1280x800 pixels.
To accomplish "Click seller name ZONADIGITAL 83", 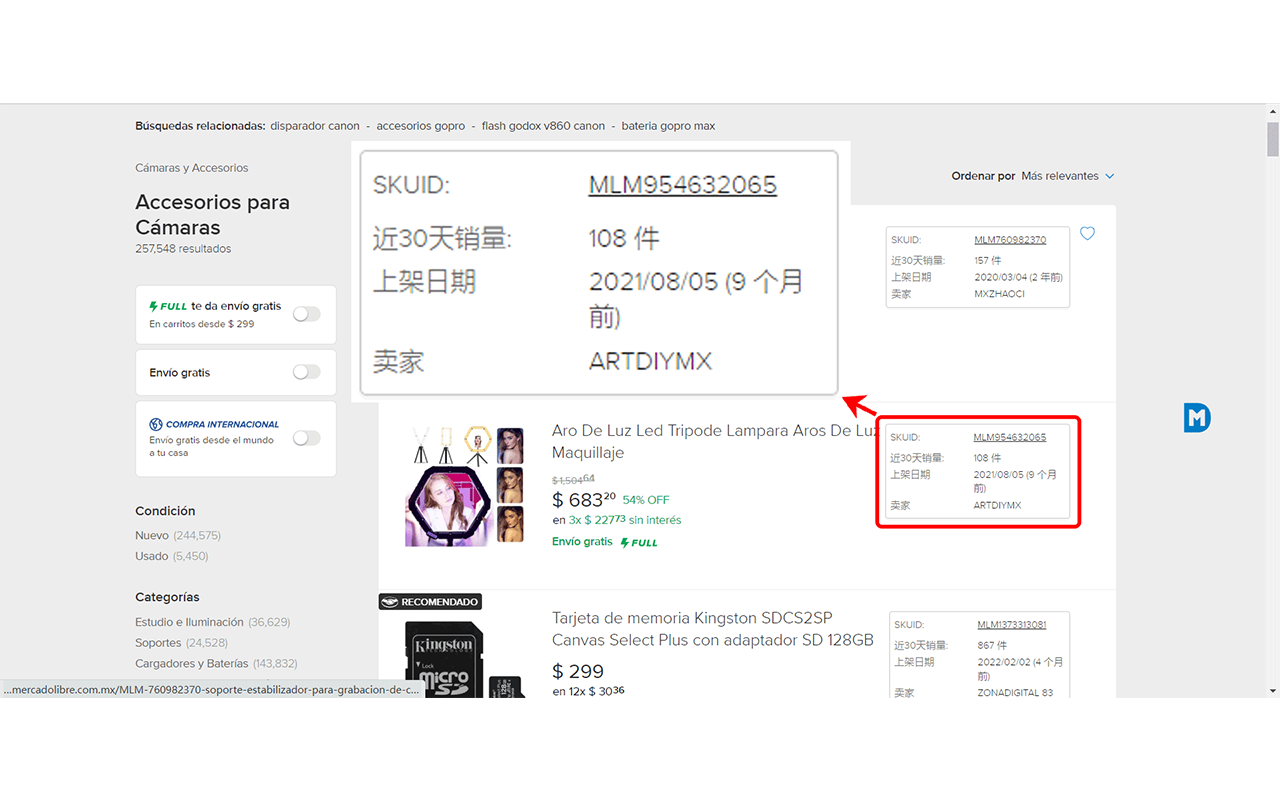I will pos(1015,692).
